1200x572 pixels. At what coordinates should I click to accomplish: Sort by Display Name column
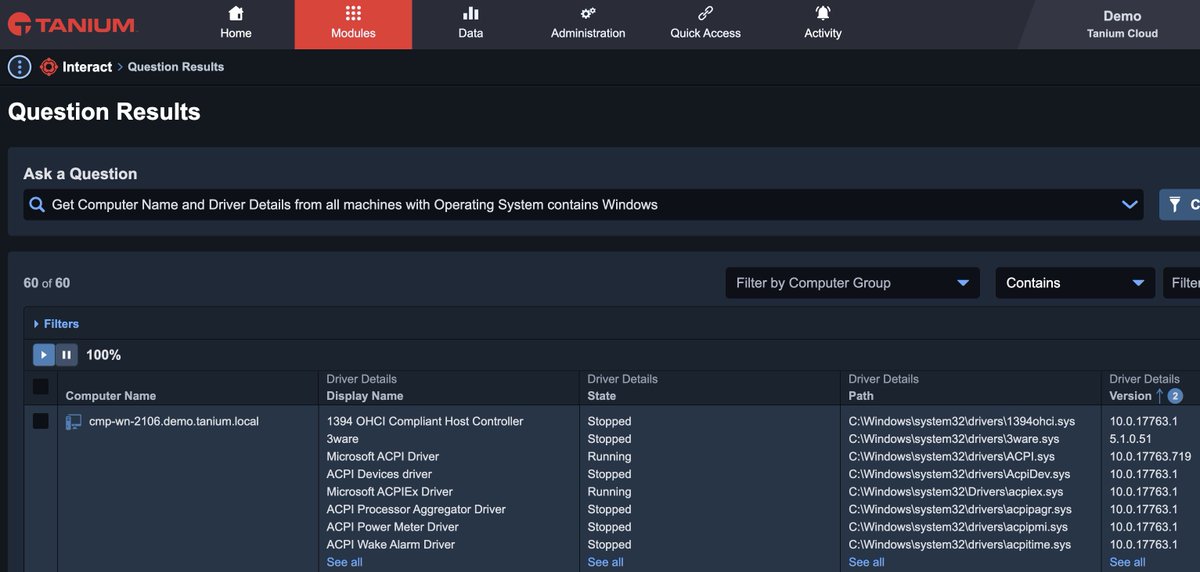[x=365, y=396]
